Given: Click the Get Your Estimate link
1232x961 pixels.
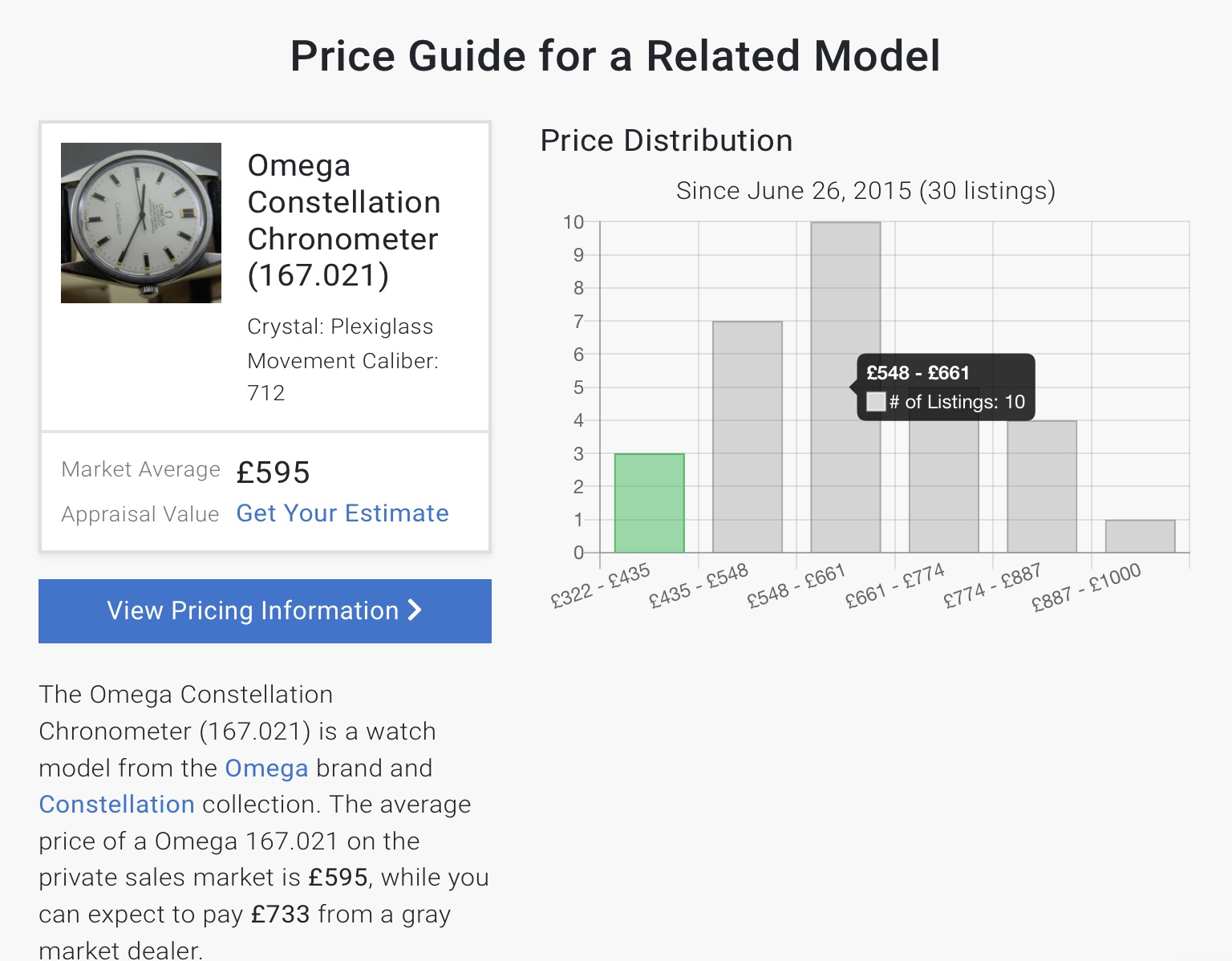Looking at the screenshot, I should pyautogui.click(x=342, y=513).
